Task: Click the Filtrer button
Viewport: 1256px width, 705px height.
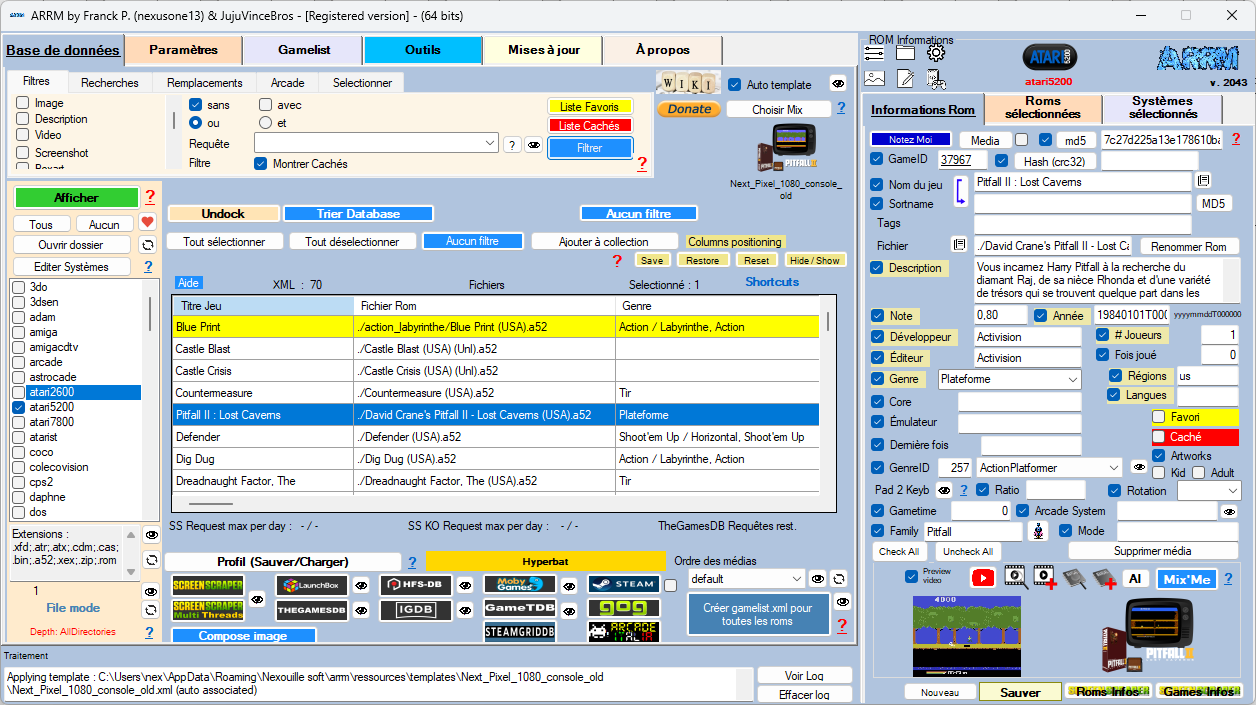Action: (590, 148)
